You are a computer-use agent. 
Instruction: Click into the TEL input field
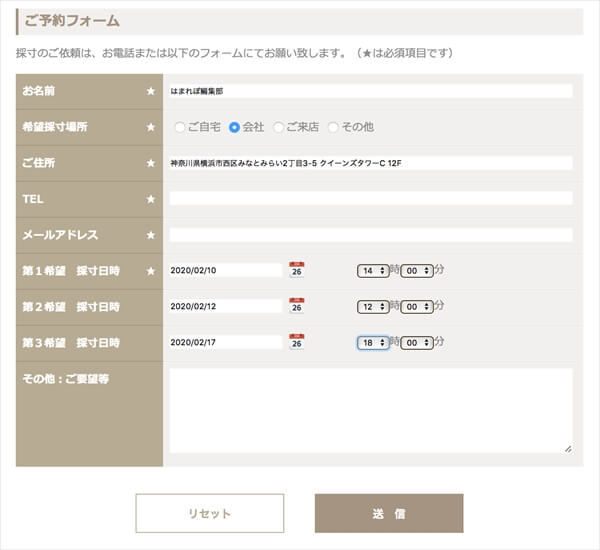tap(370, 199)
